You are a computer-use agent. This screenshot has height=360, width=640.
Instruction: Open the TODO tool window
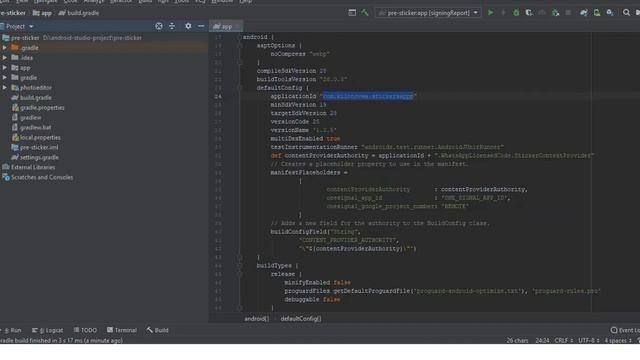pos(85,330)
